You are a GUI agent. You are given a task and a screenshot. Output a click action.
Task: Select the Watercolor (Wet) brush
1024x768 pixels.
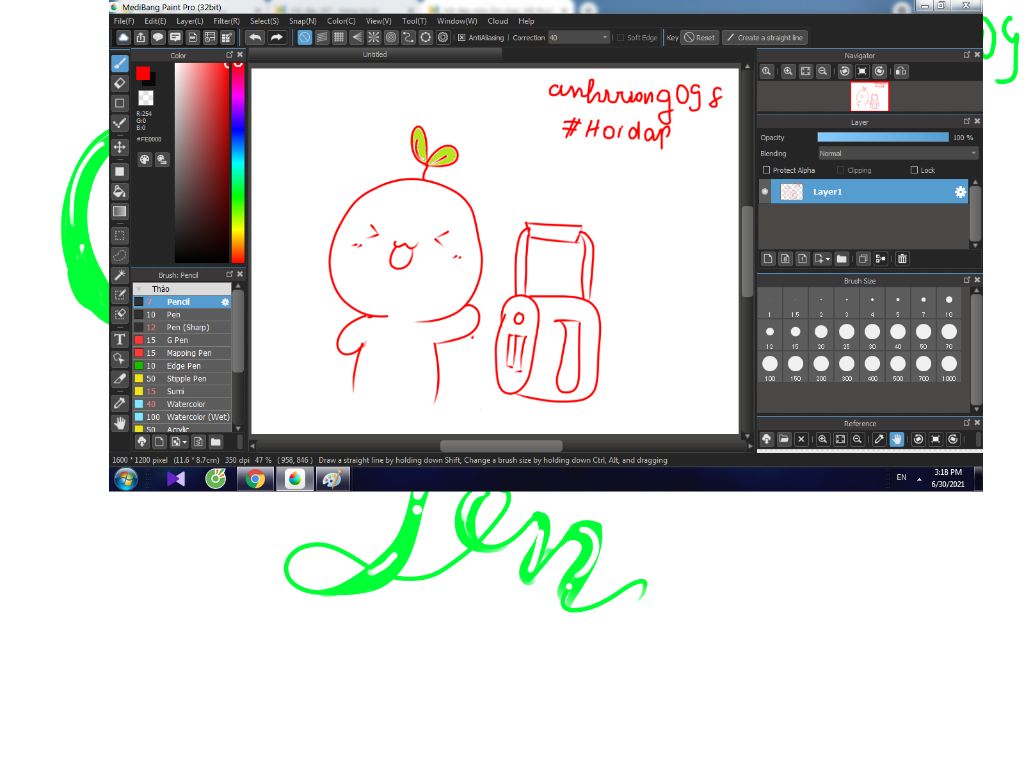click(x=182, y=417)
